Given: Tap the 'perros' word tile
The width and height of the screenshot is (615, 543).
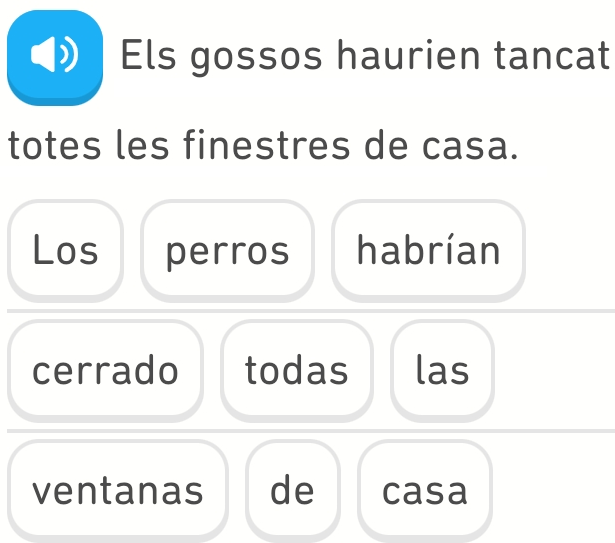Looking at the screenshot, I should (228, 250).
